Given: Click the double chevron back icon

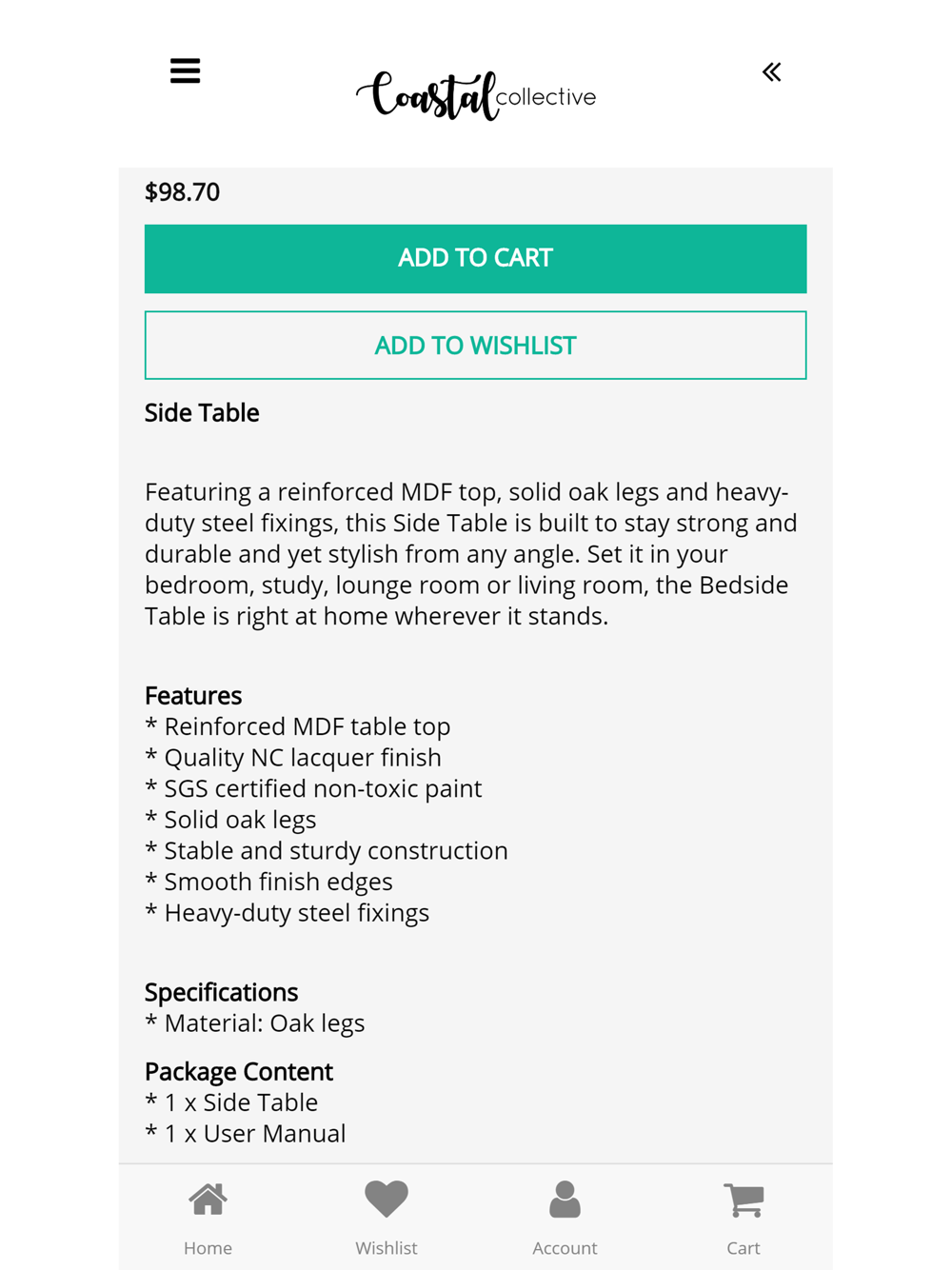Looking at the screenshot, I should [x=771, y=72].
